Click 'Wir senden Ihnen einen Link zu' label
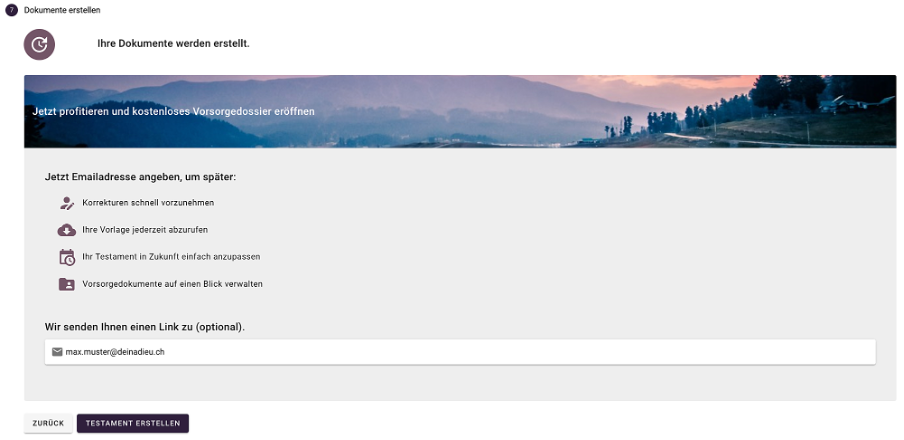904x440 pixels. click(119, 327)
